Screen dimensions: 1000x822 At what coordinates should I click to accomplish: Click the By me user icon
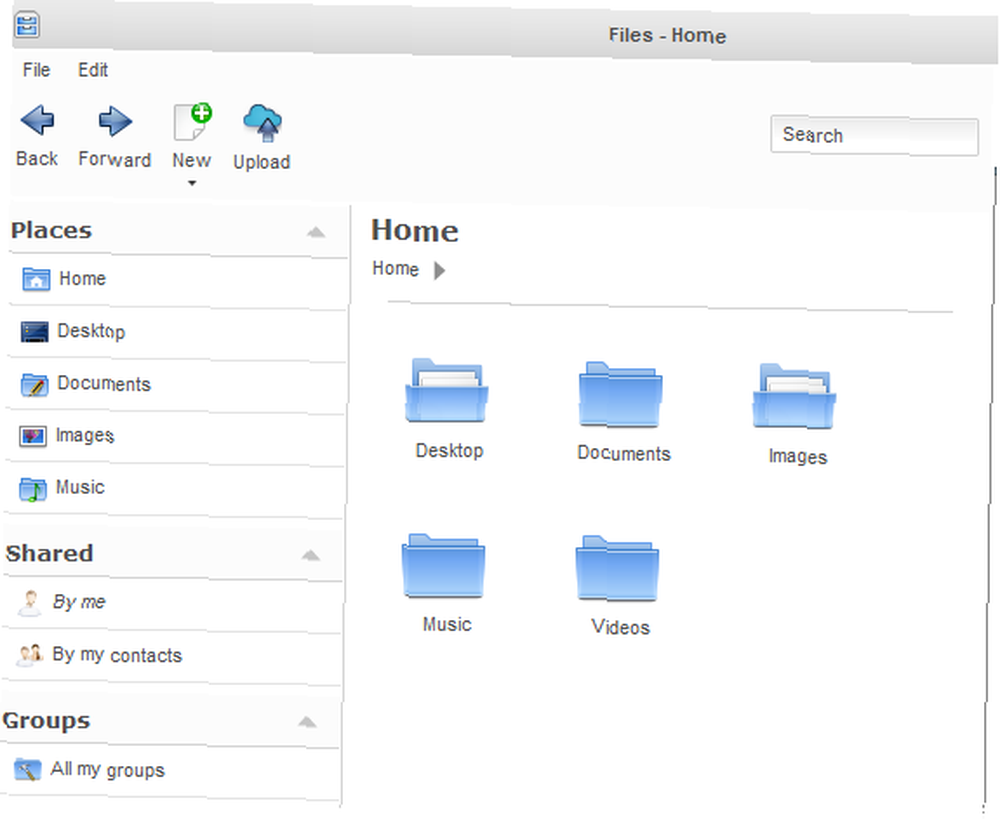click(29, 603)
